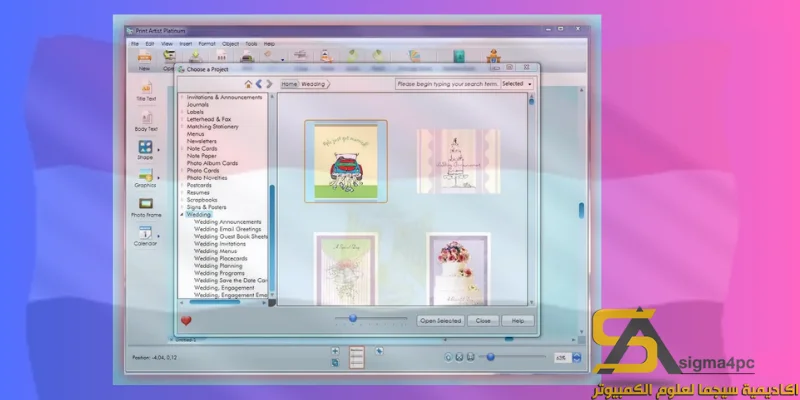The height and width of the screenshot is (400, 800).
Task: Click the Home icon in Choose a Project
Action: tap(248, 84)
